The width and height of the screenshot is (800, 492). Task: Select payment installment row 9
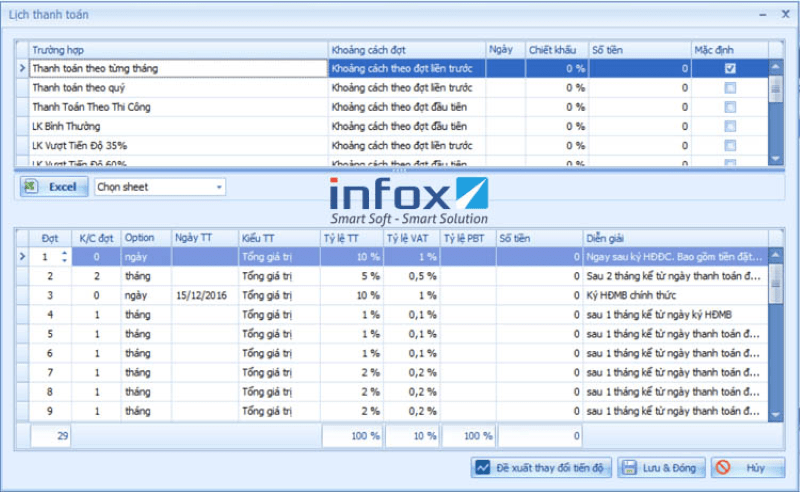[392, 411]
